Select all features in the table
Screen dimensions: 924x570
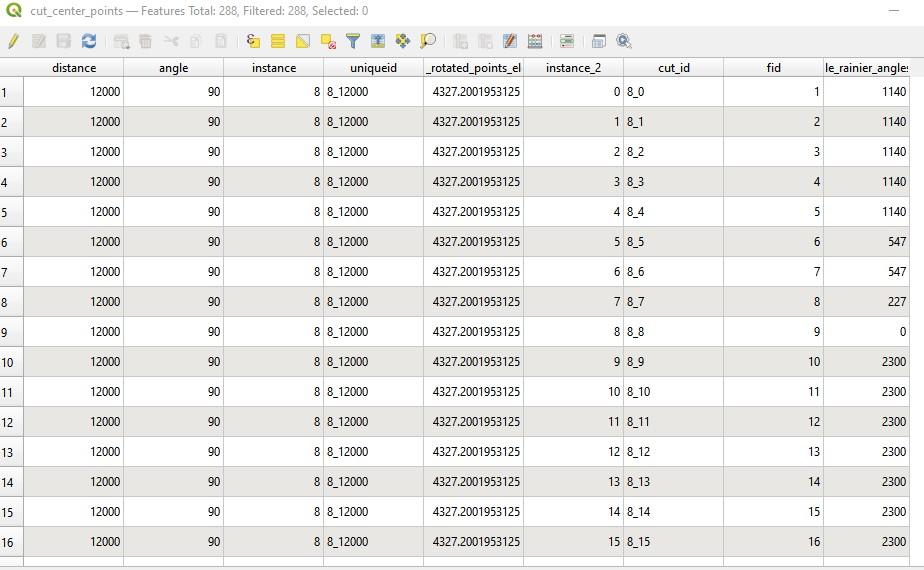coord(278,41)
